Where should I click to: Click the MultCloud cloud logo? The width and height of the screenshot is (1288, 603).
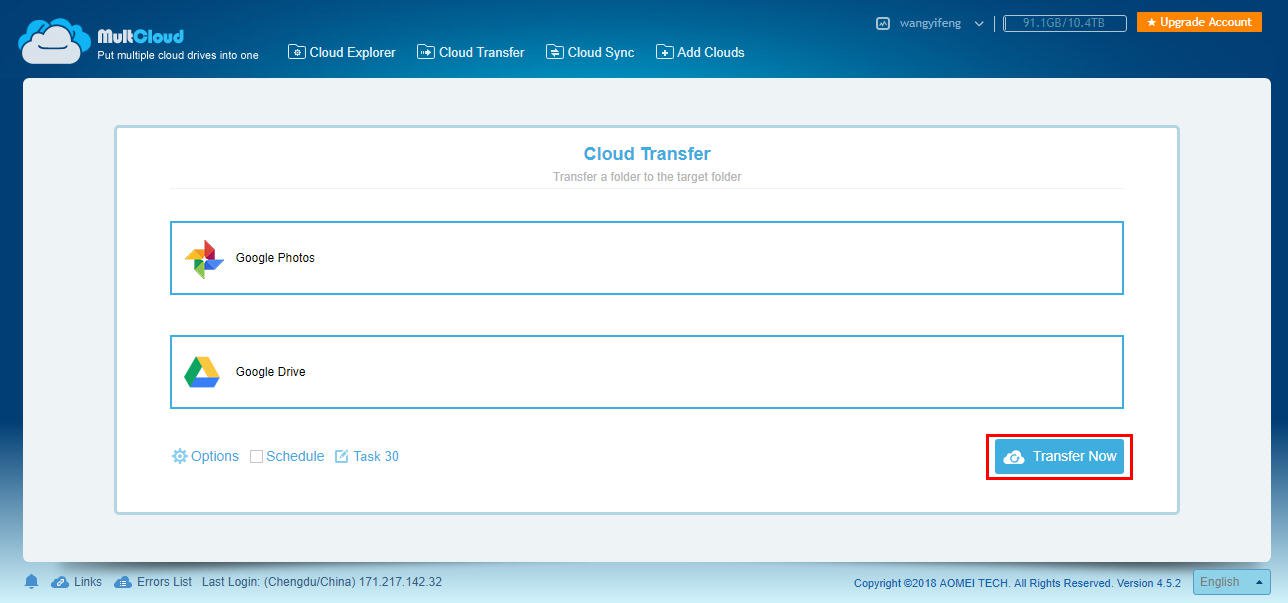tap(54, 41)
